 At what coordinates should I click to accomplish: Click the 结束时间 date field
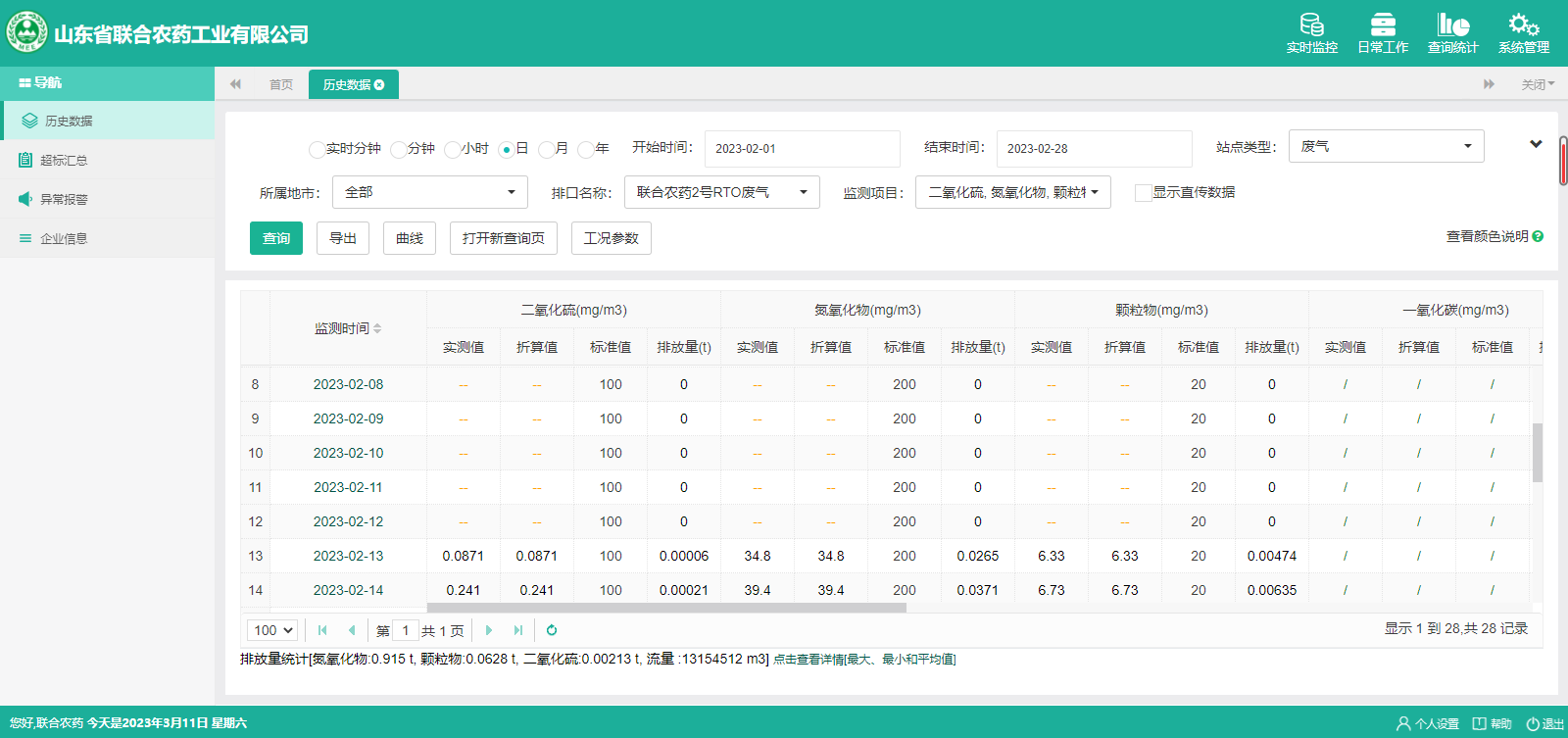pyautogui.click(x=1094, y=149)
